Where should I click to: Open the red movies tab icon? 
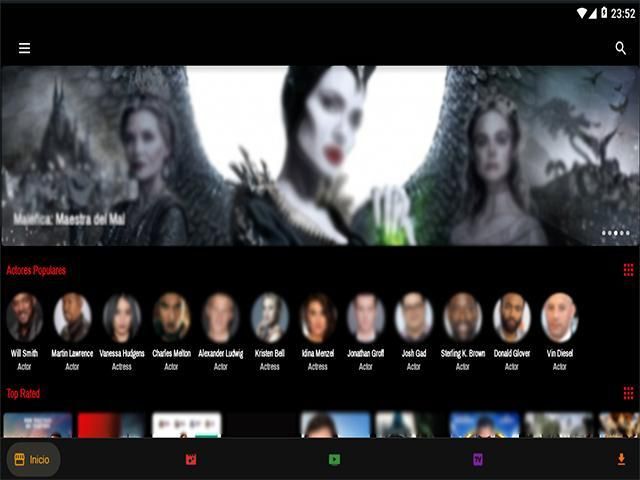(190, 460)
